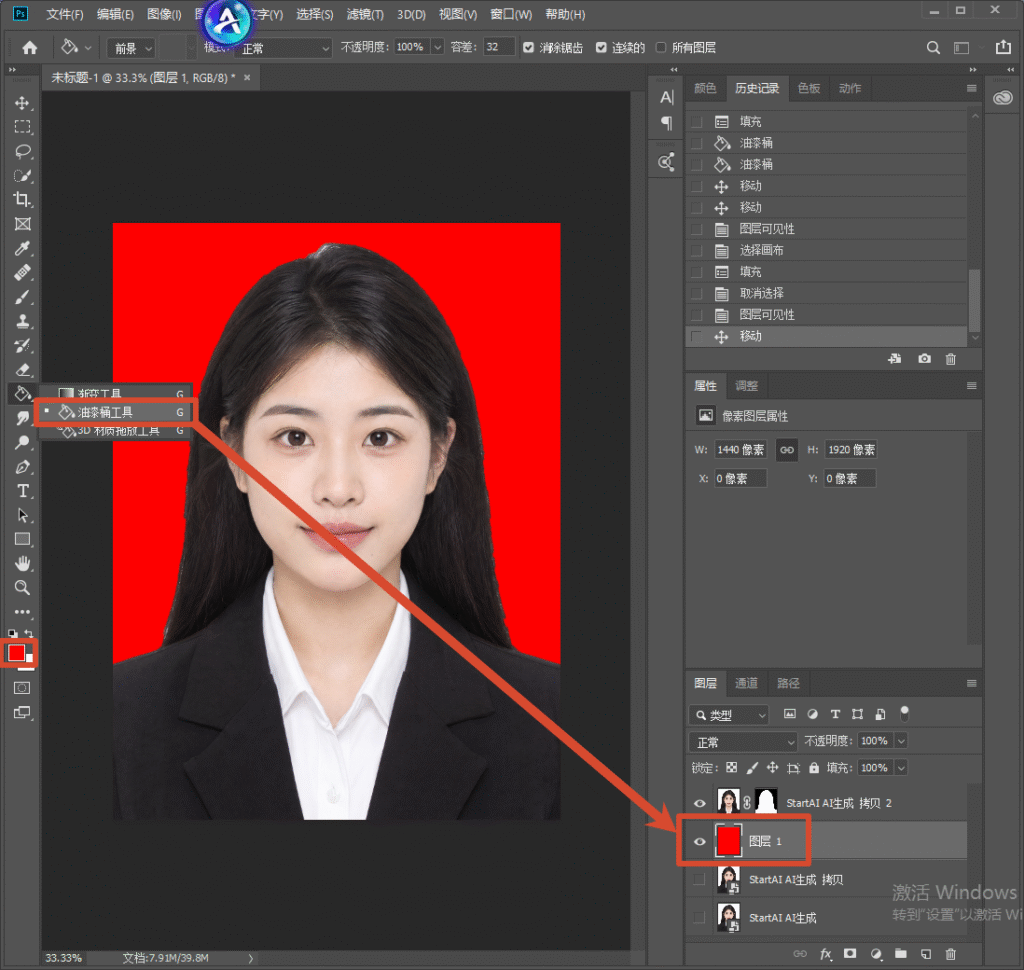Activate the Crop tool
The image size is (1024, 970).
click(22, 200)
